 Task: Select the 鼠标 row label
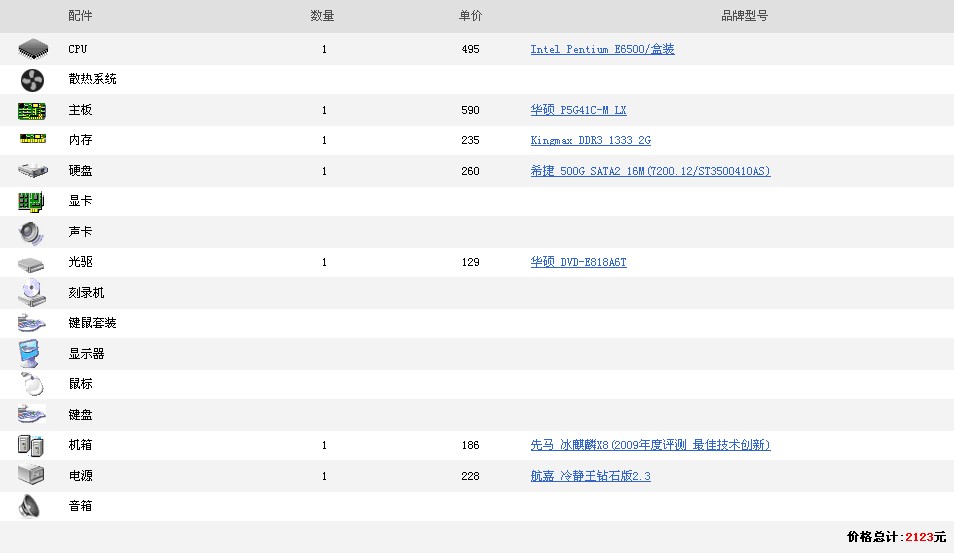pos(80,384)
